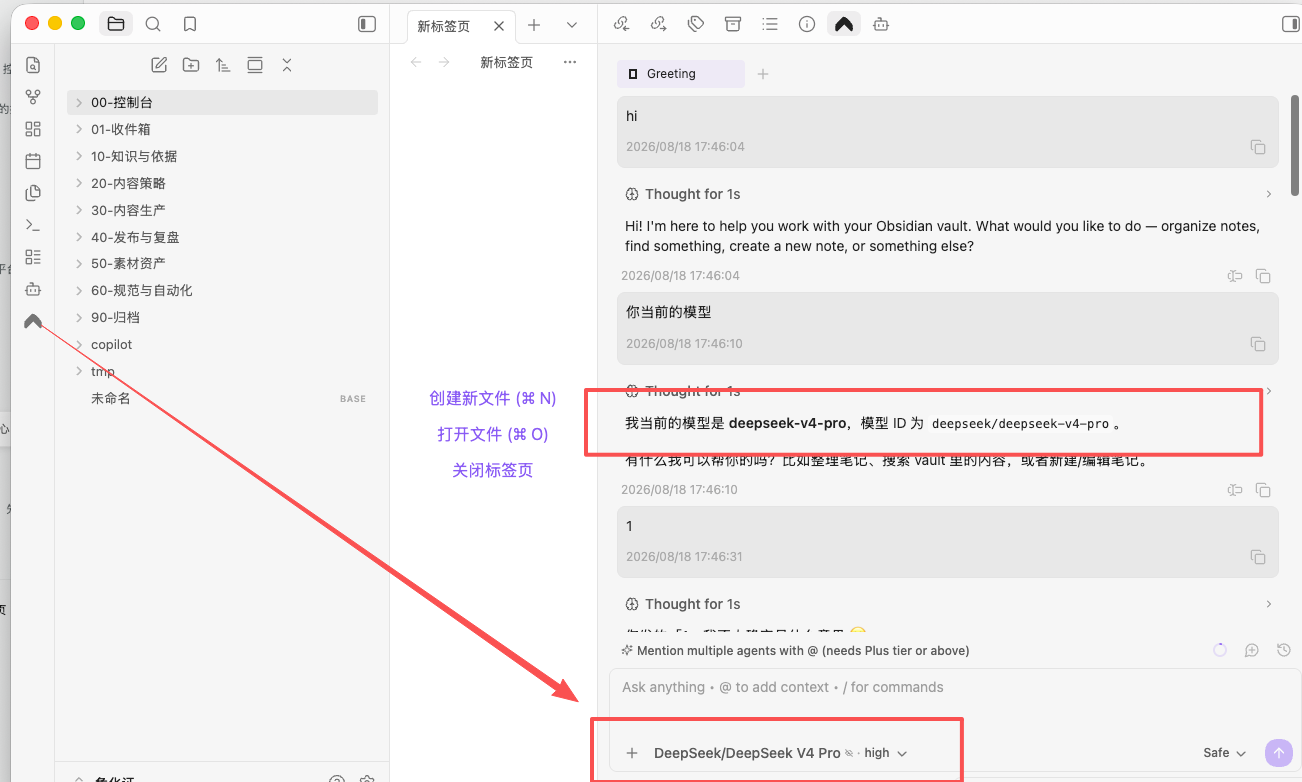The height and width of the screenshot is (782, 1302).
Task: Click the upward chevron ribbon icon
Action: (33, 321)
